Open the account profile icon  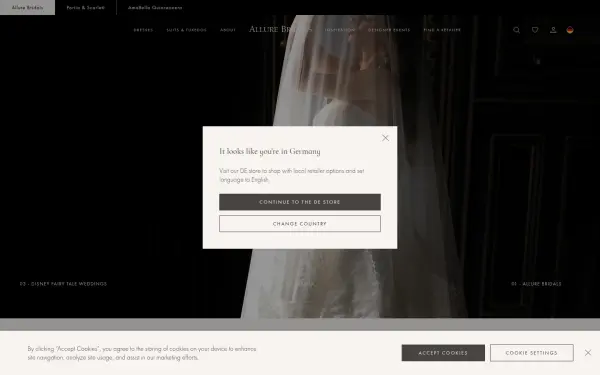coord(553,30)
